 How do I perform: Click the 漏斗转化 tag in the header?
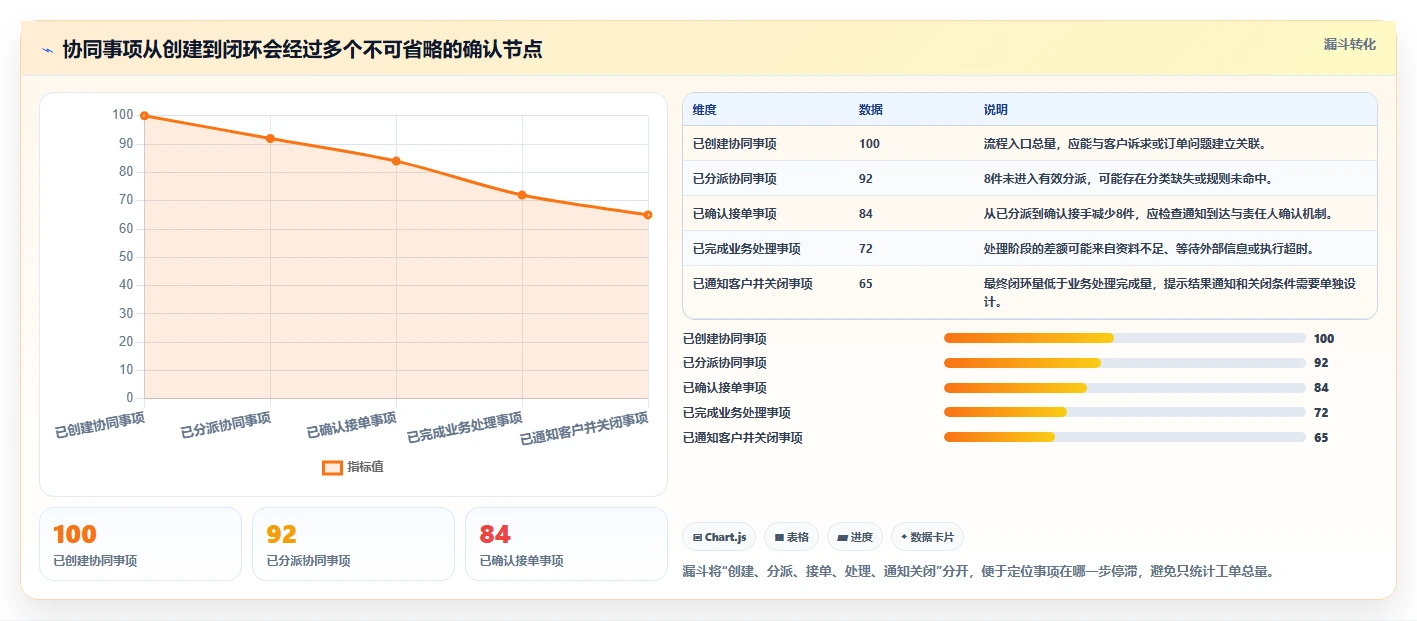click(x=1349, y=44)
